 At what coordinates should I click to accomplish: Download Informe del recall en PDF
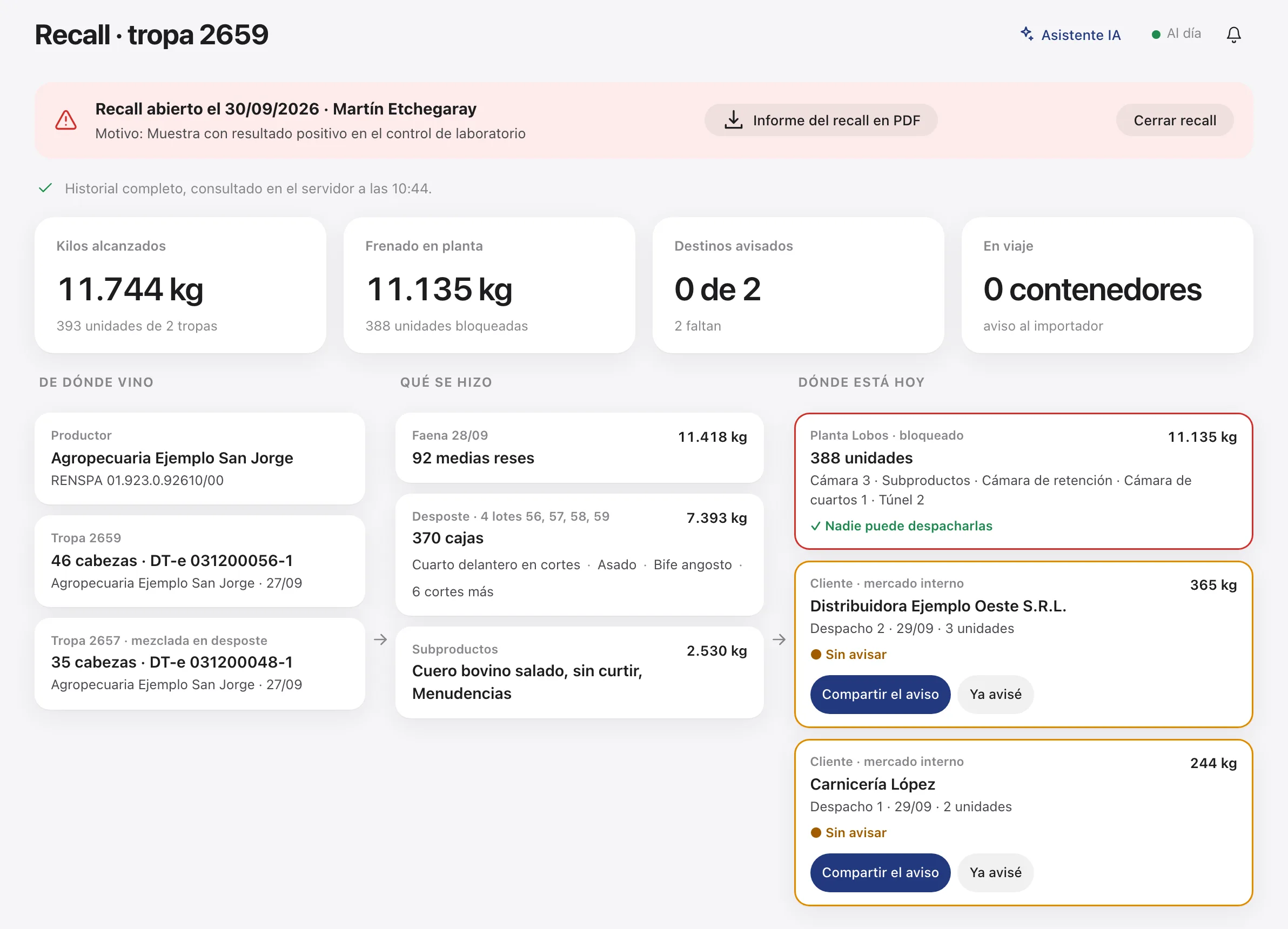tap(821, 120)
